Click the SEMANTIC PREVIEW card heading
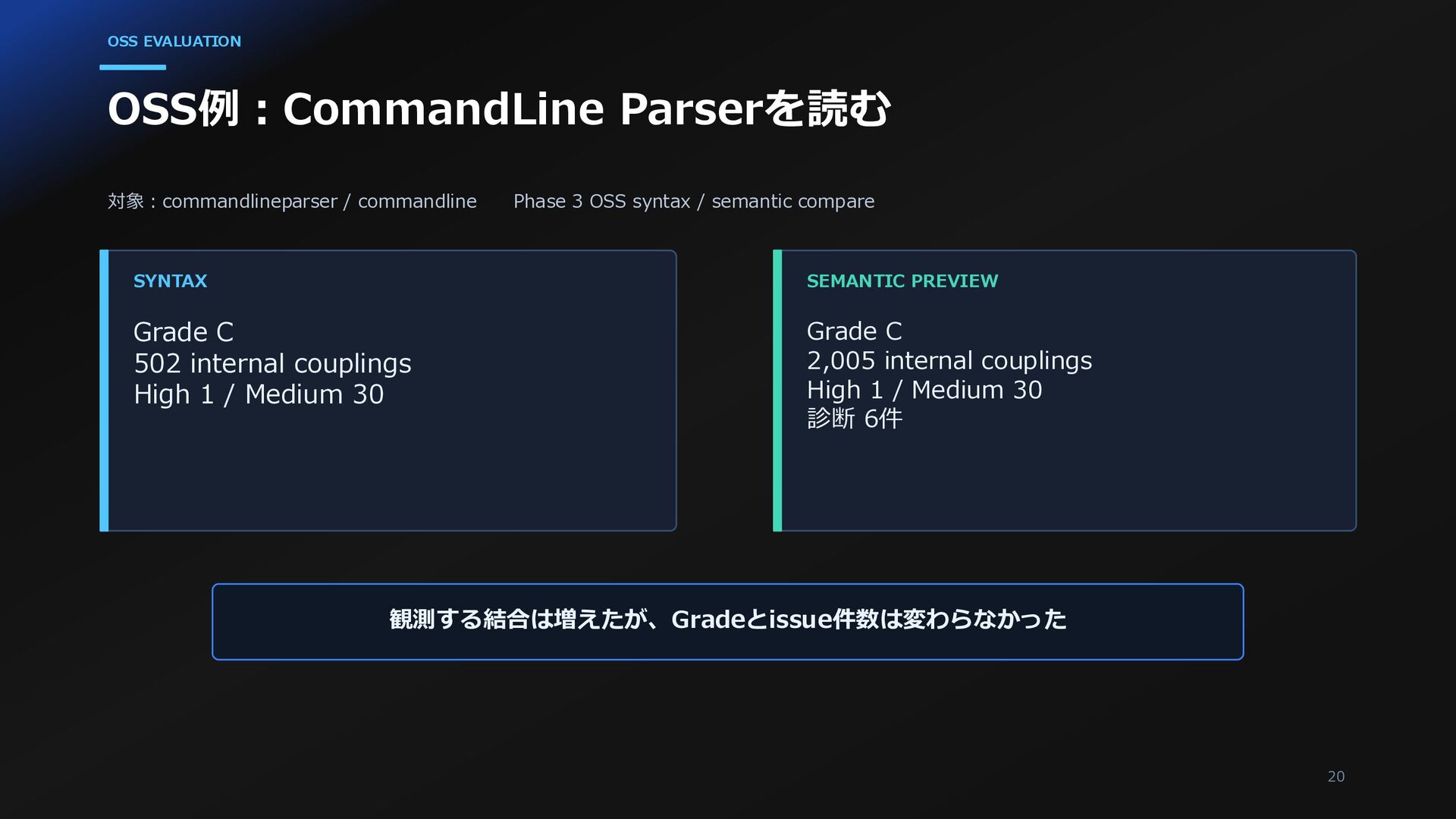The width and height of the screenshot is (1456, 819). 902,281
